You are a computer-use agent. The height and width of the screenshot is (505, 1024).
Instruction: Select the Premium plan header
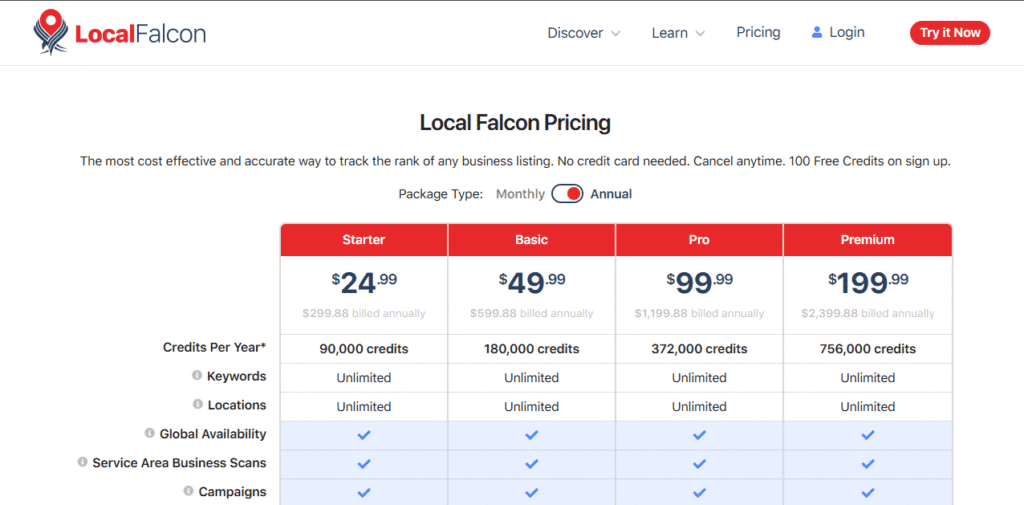(867, 240)
